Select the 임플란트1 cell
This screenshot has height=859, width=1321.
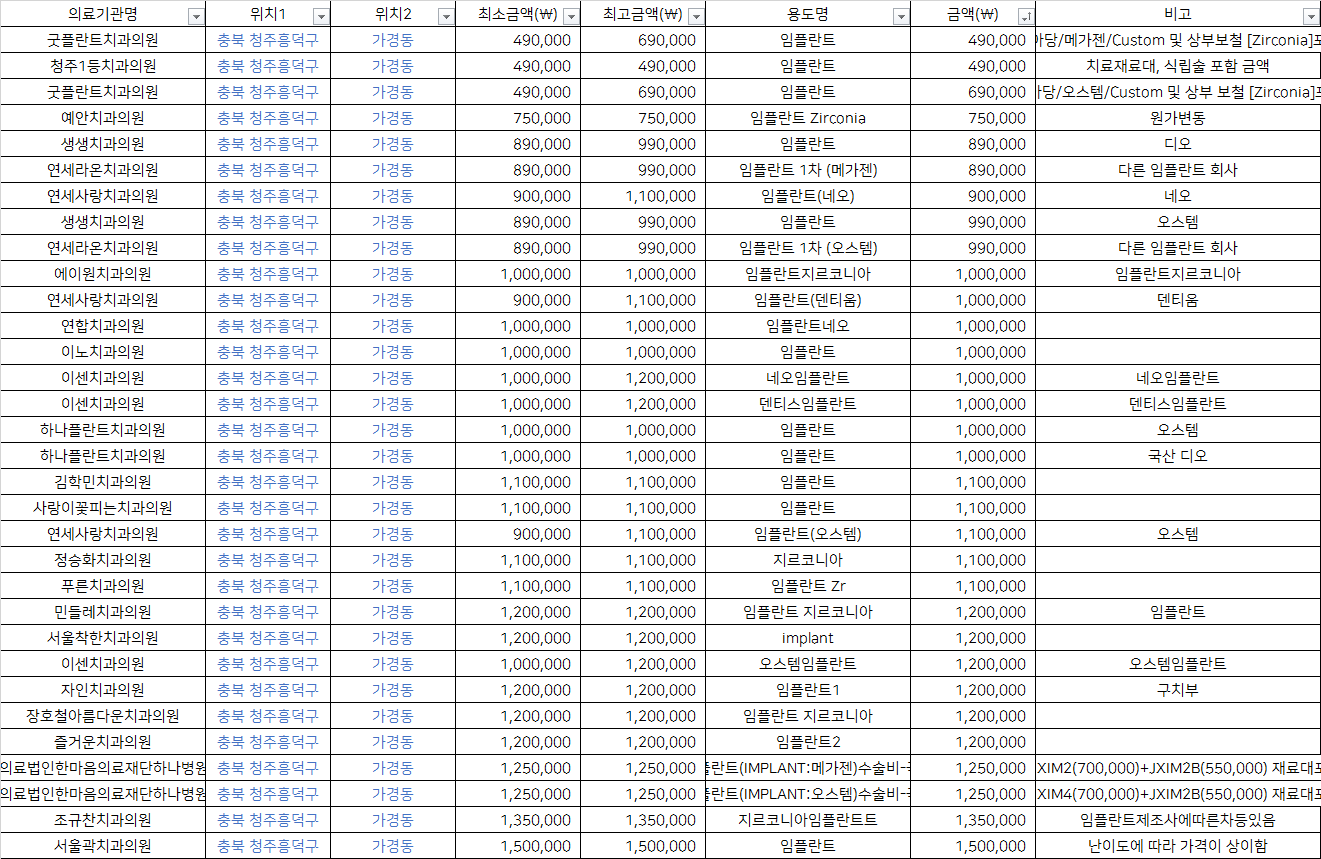click(808, 690)
